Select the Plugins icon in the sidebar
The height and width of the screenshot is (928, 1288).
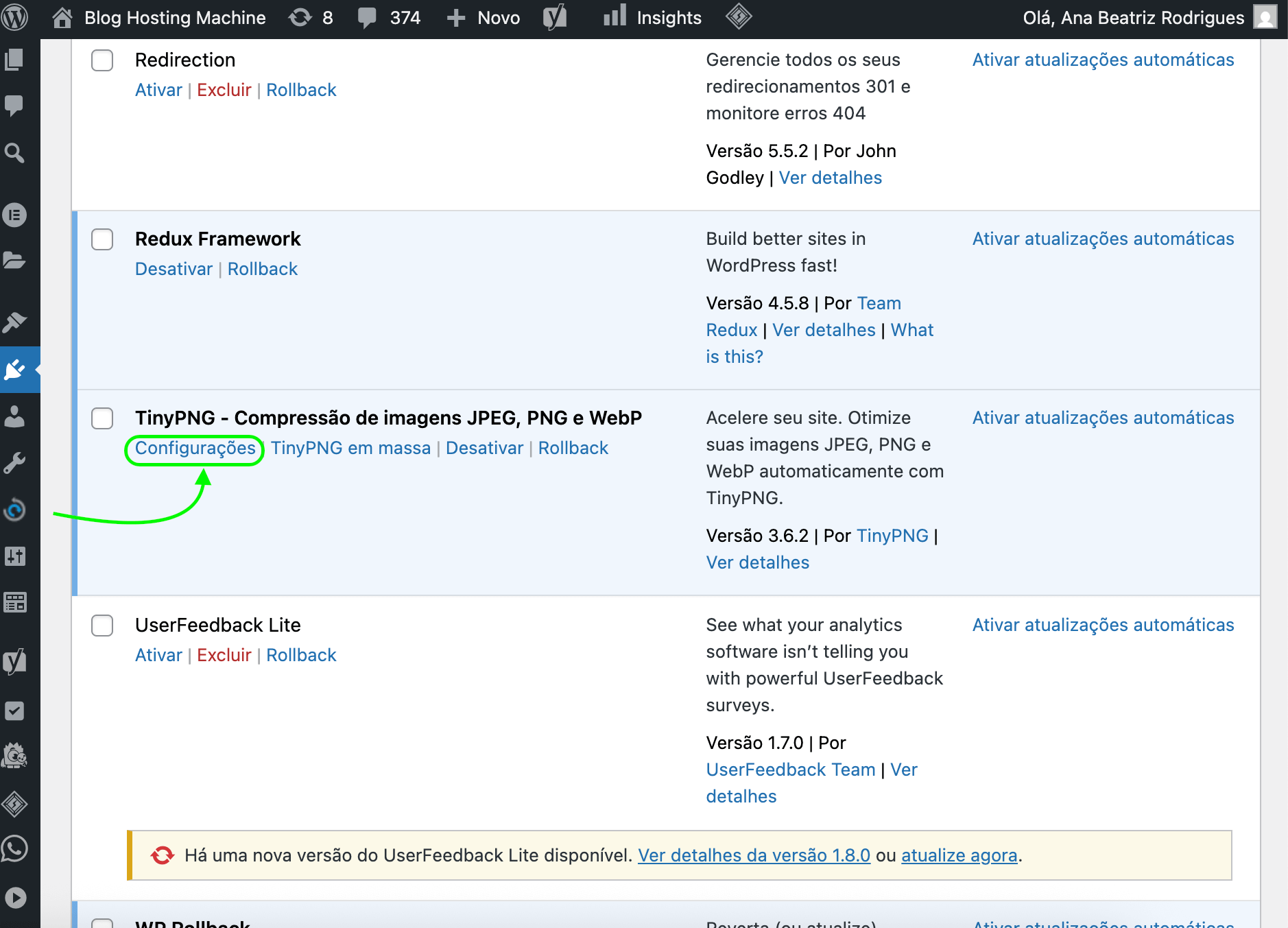14,370
